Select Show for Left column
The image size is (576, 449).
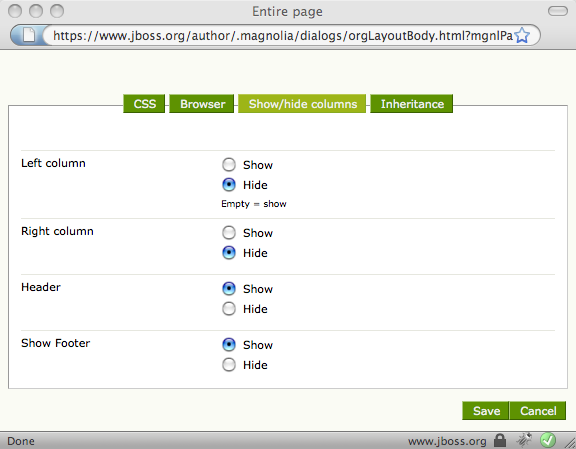point(229,165)
